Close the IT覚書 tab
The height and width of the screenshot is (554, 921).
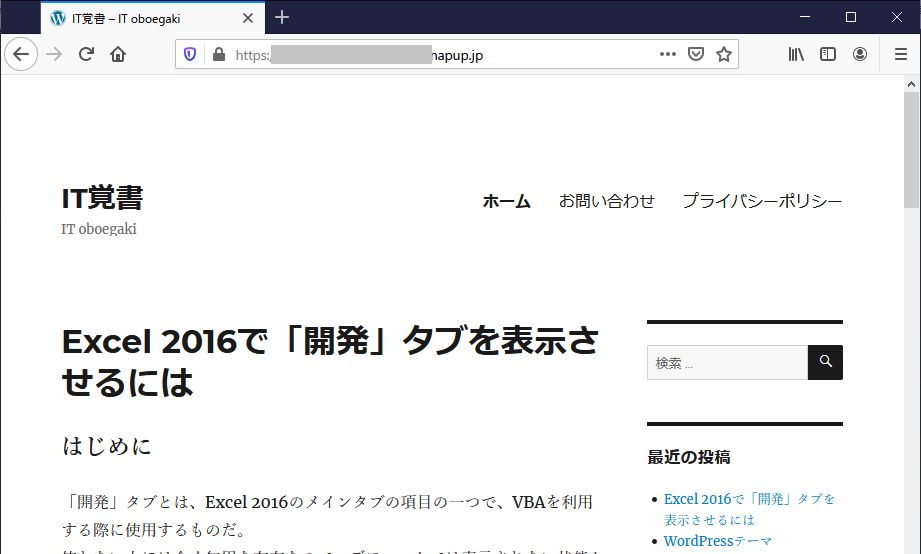coord(248,18)
